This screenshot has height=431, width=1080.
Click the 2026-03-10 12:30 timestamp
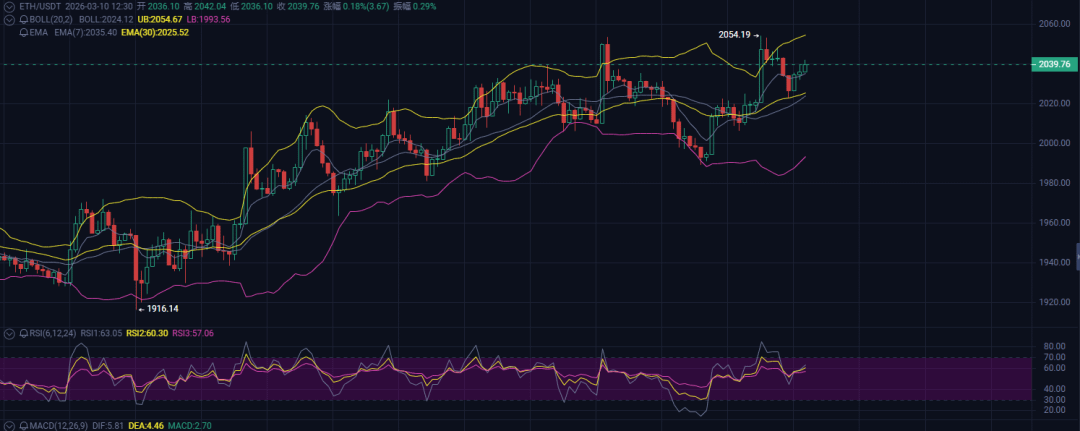click(100, 6)
